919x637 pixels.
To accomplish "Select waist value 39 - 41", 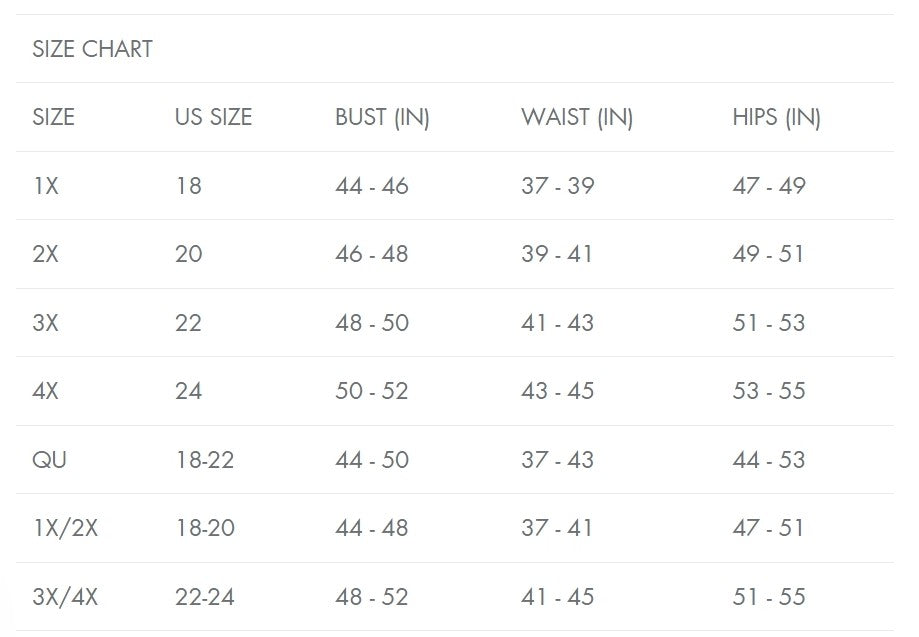I will [x=556, y=254].
